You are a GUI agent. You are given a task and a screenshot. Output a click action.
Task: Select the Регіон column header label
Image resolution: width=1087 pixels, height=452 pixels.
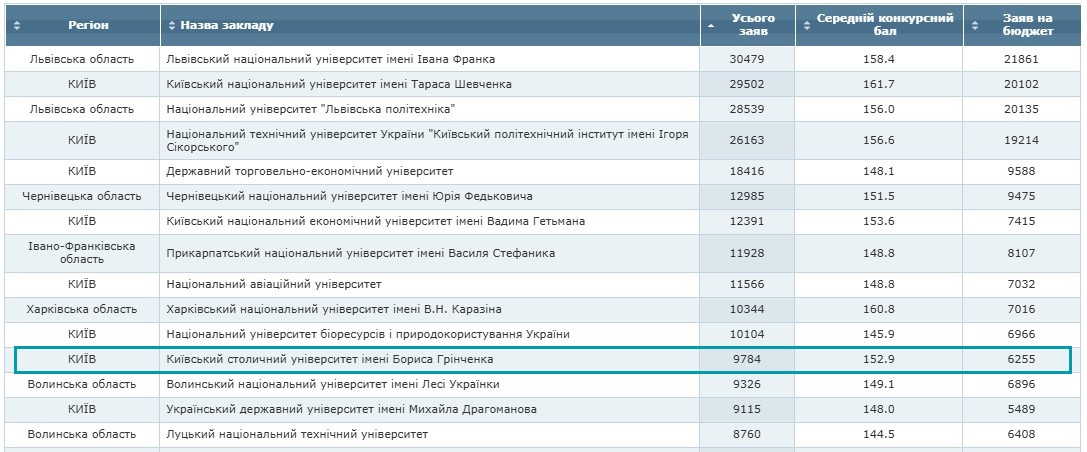pyautogui.click(x=89, y=25)
